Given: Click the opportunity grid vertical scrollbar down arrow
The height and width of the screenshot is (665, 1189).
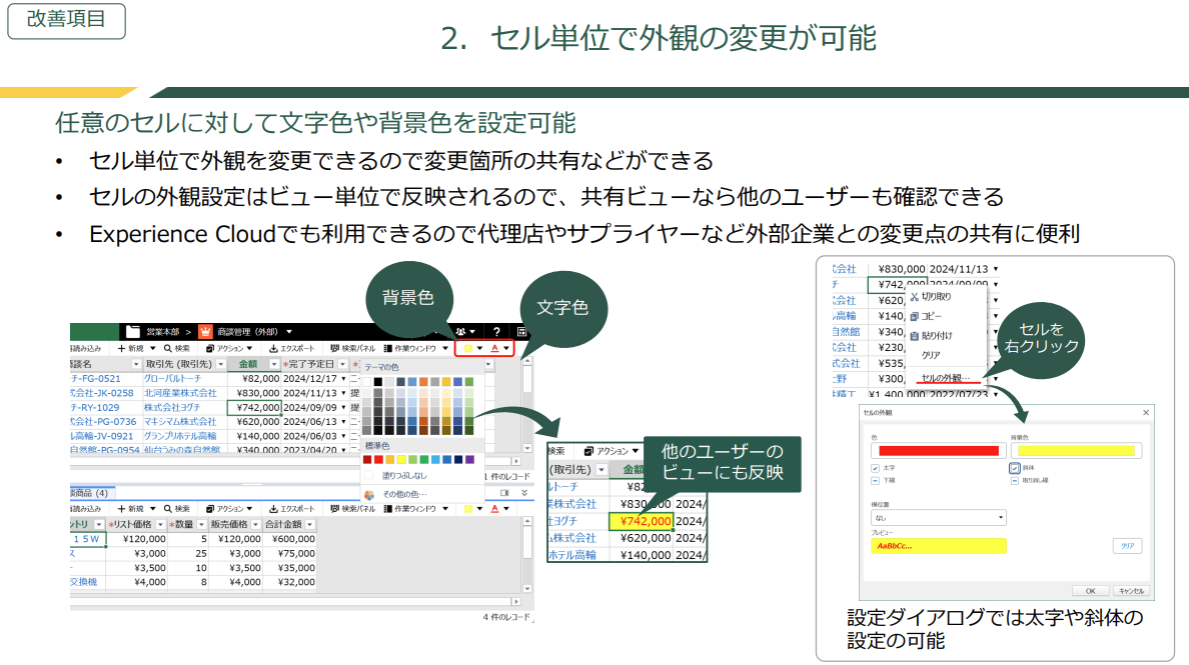Looking at the screenshot, I should 528,448.
